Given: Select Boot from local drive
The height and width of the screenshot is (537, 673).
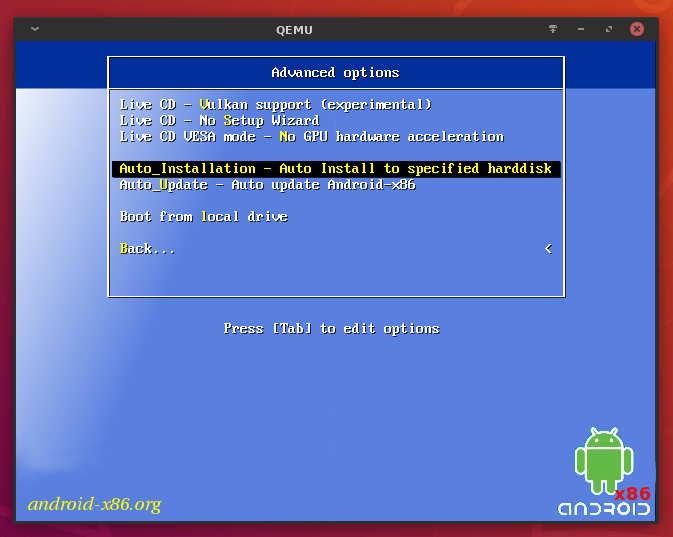Looking at the screenshot, I should pos(203,217).
